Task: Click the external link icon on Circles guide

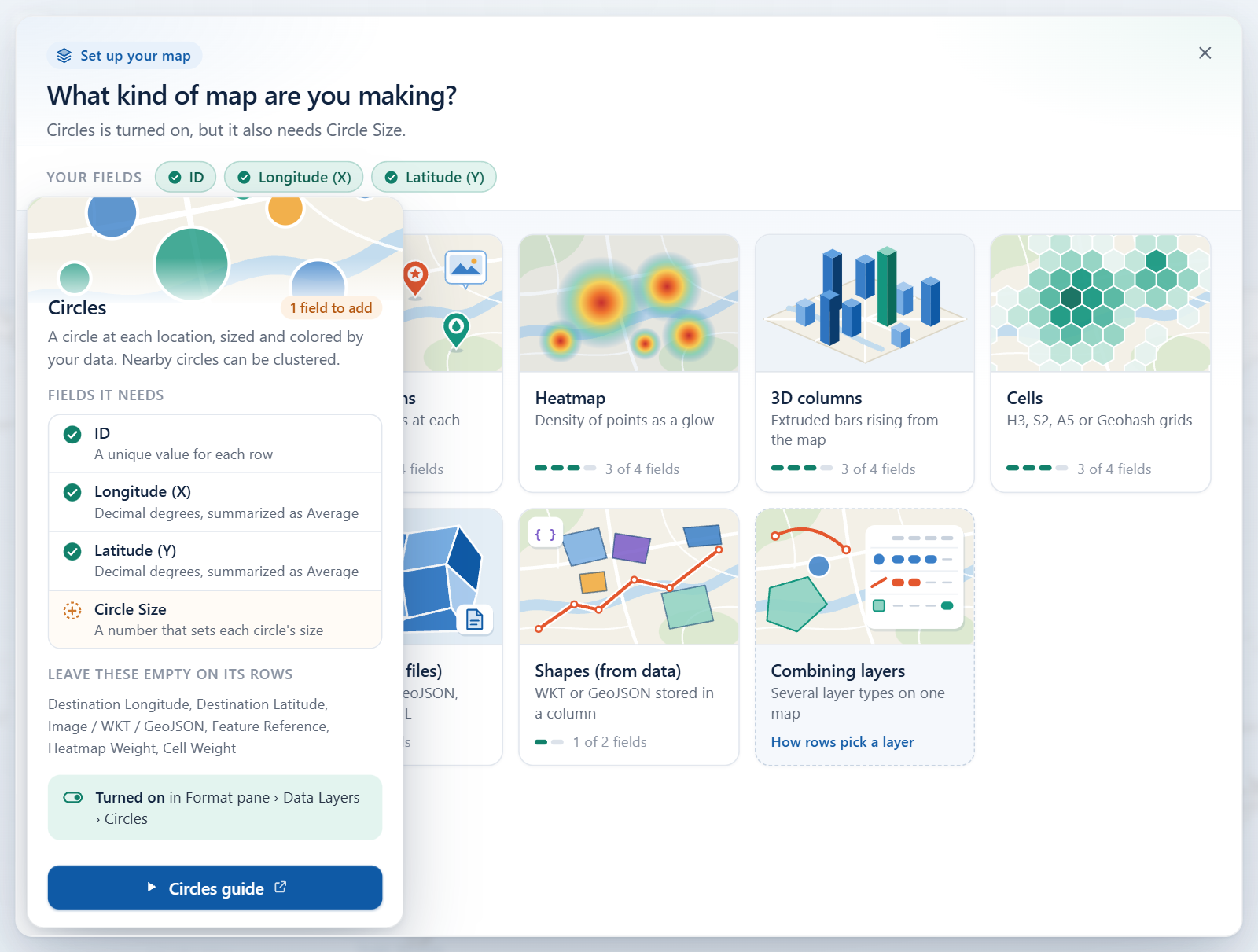Action: [x=281, y=888]
